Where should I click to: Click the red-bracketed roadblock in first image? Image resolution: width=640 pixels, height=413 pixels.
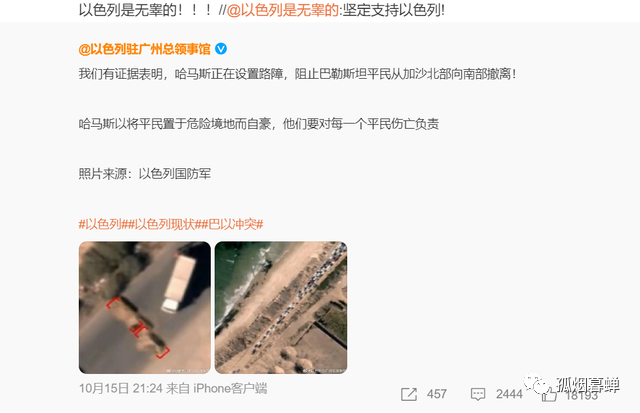(138, 328)
